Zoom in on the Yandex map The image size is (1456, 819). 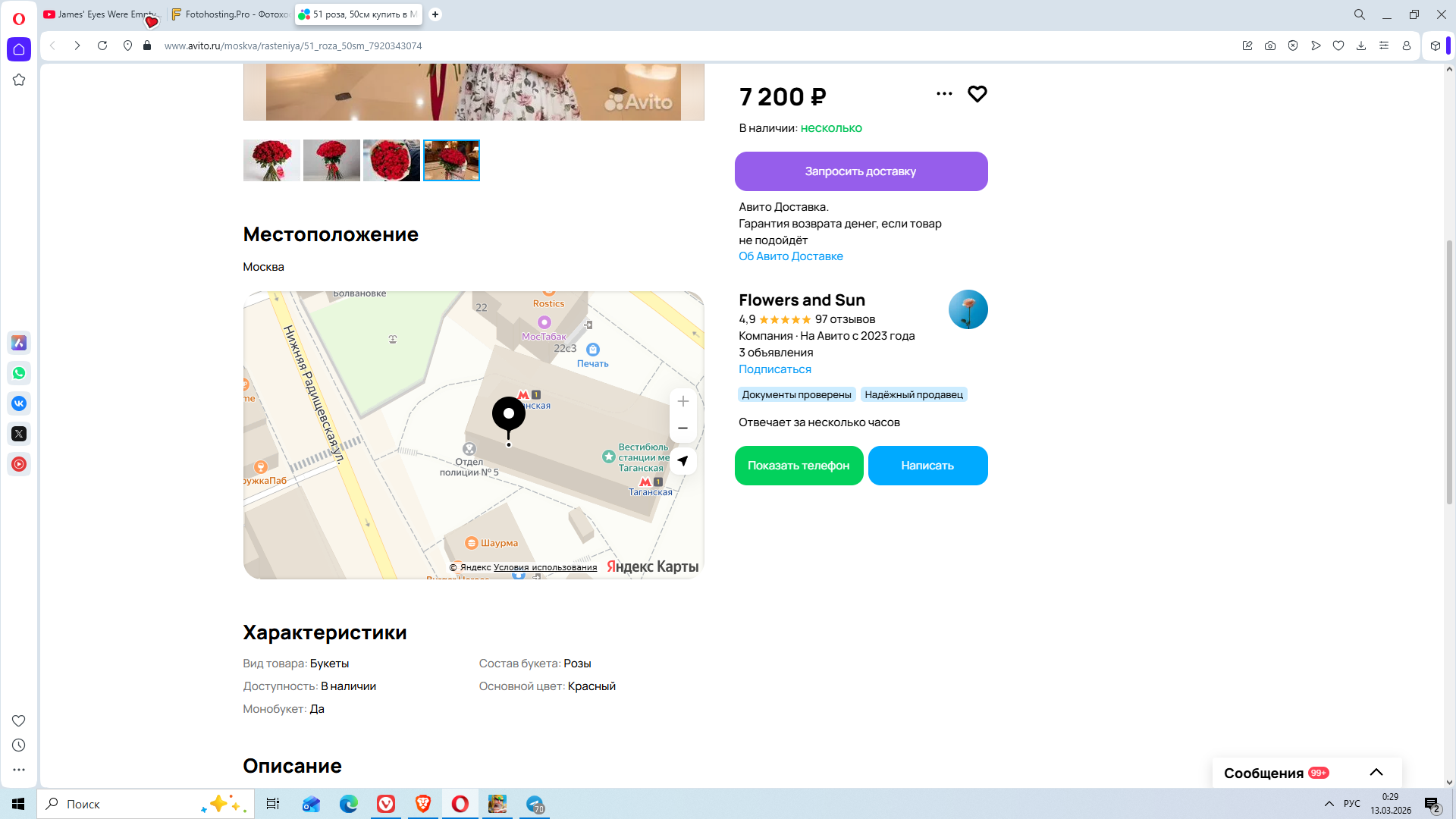click(682, 401)
